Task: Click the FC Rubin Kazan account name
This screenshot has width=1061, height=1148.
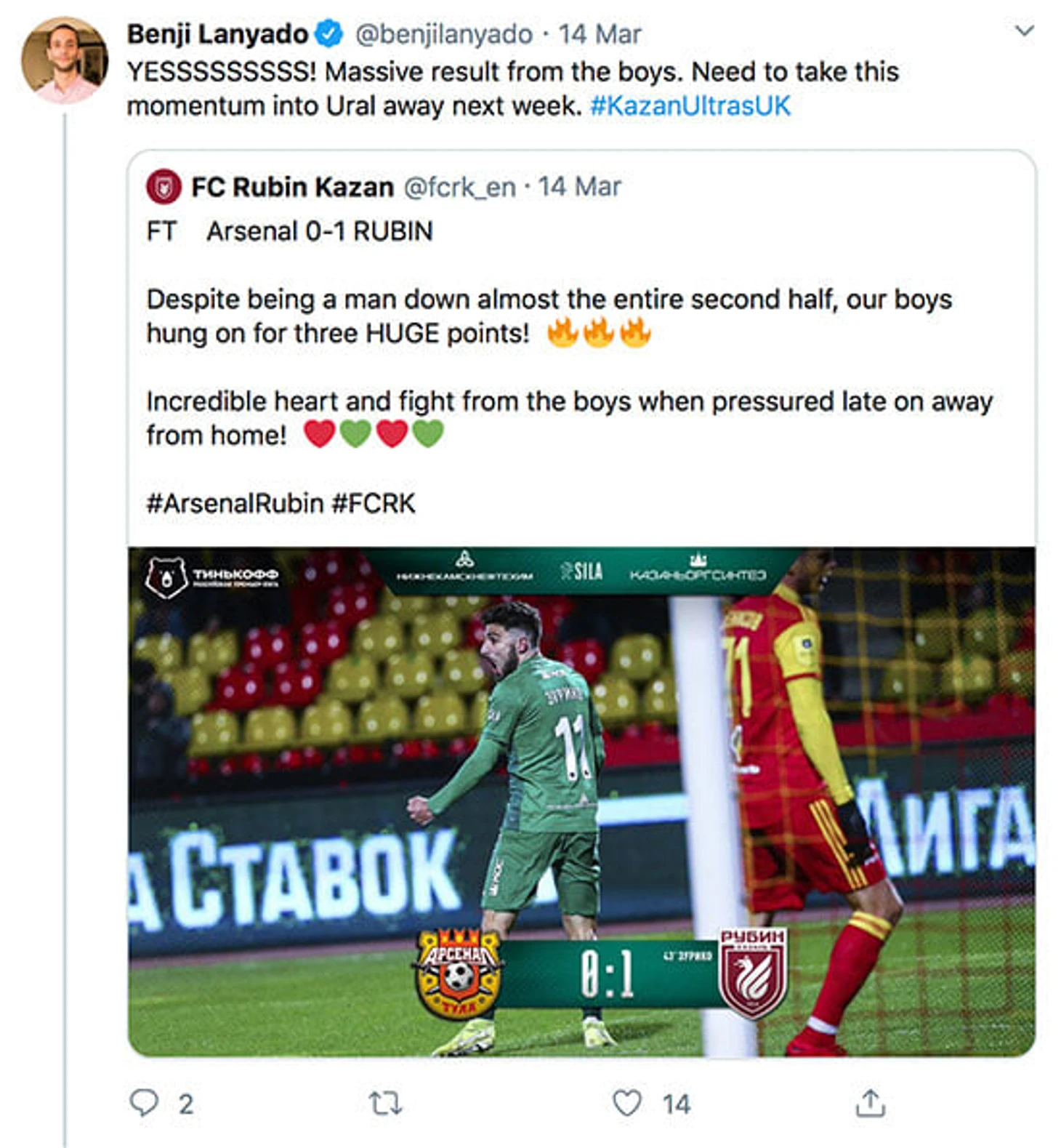Action: pyautogui.click(x=292, y=188)
